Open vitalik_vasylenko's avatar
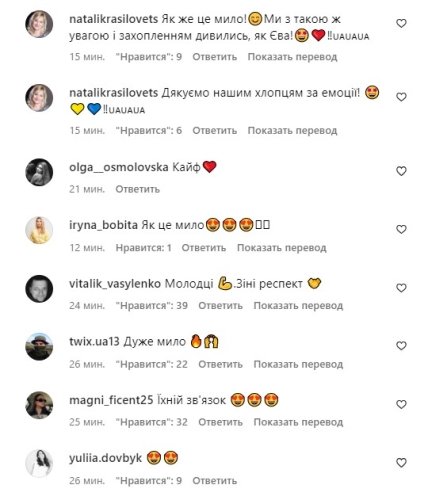This screenshot has width=428, height=500. (39, 289)
